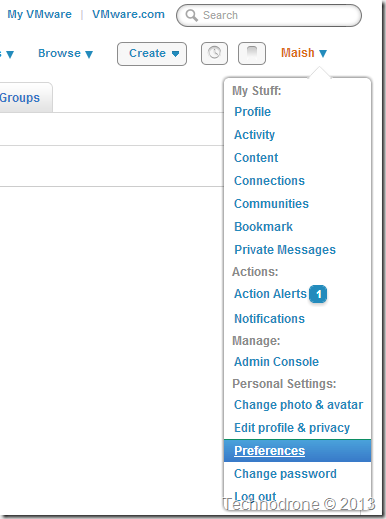Open the Create dropdown button

[152, 54]
